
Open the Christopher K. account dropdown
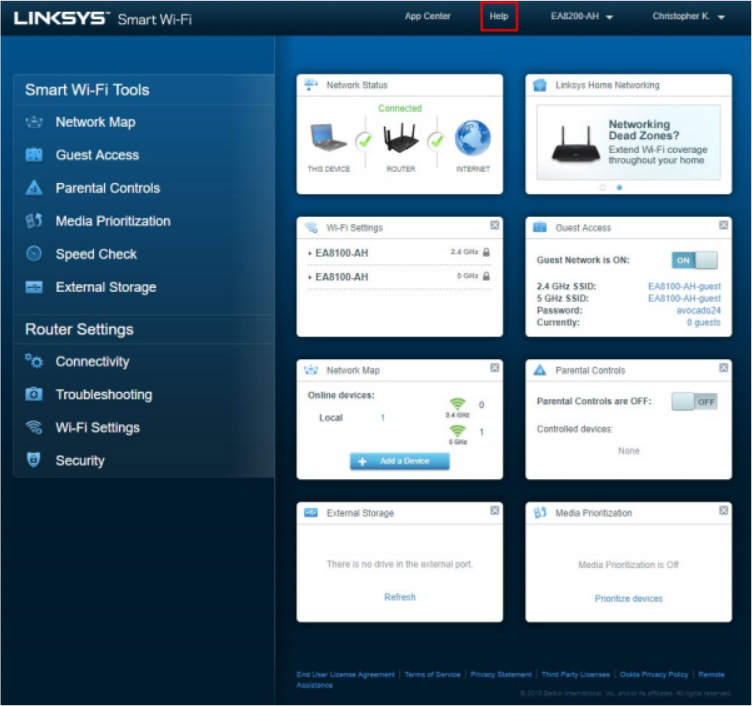688,16
